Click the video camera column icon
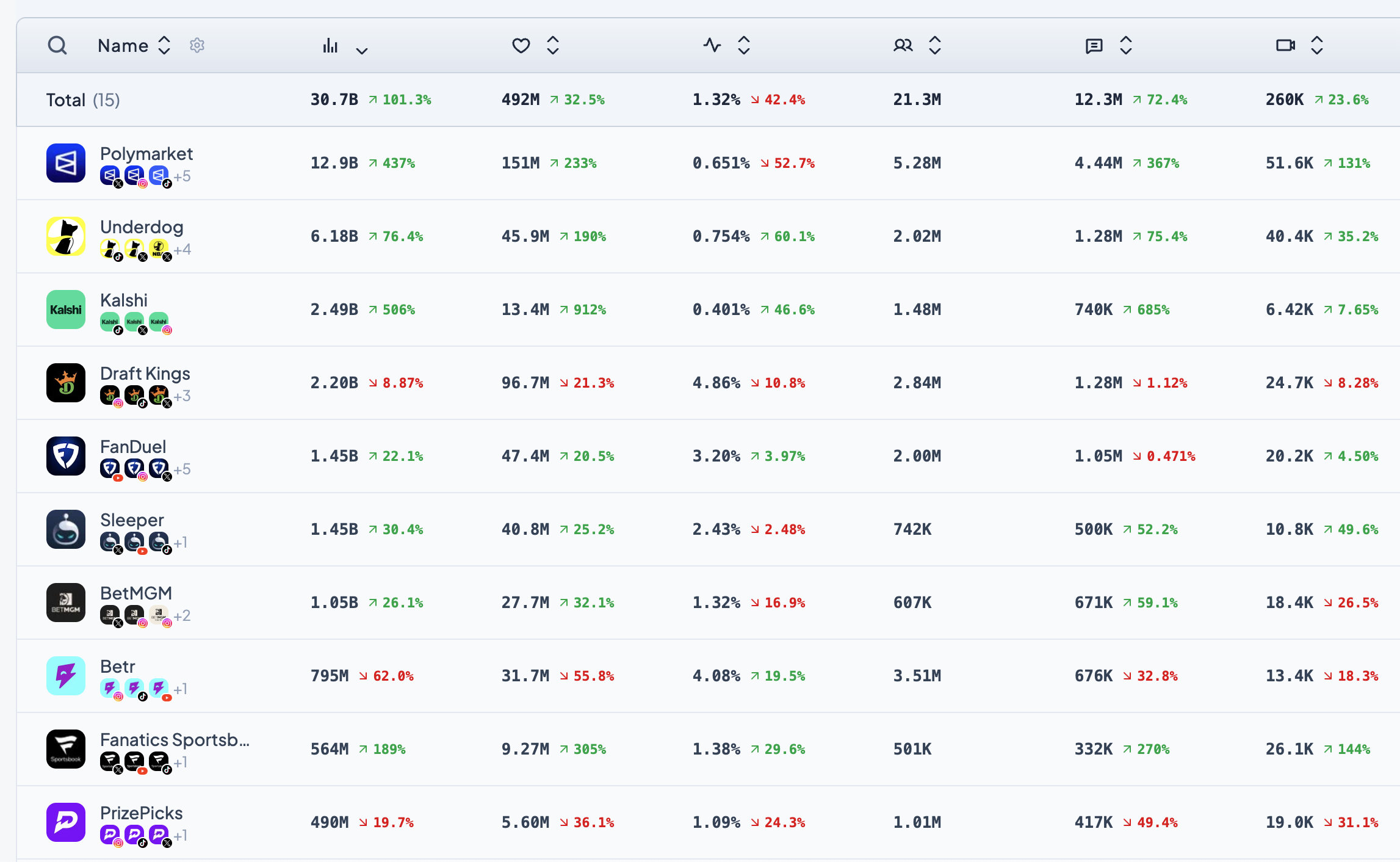 (x=1285, y=45)
